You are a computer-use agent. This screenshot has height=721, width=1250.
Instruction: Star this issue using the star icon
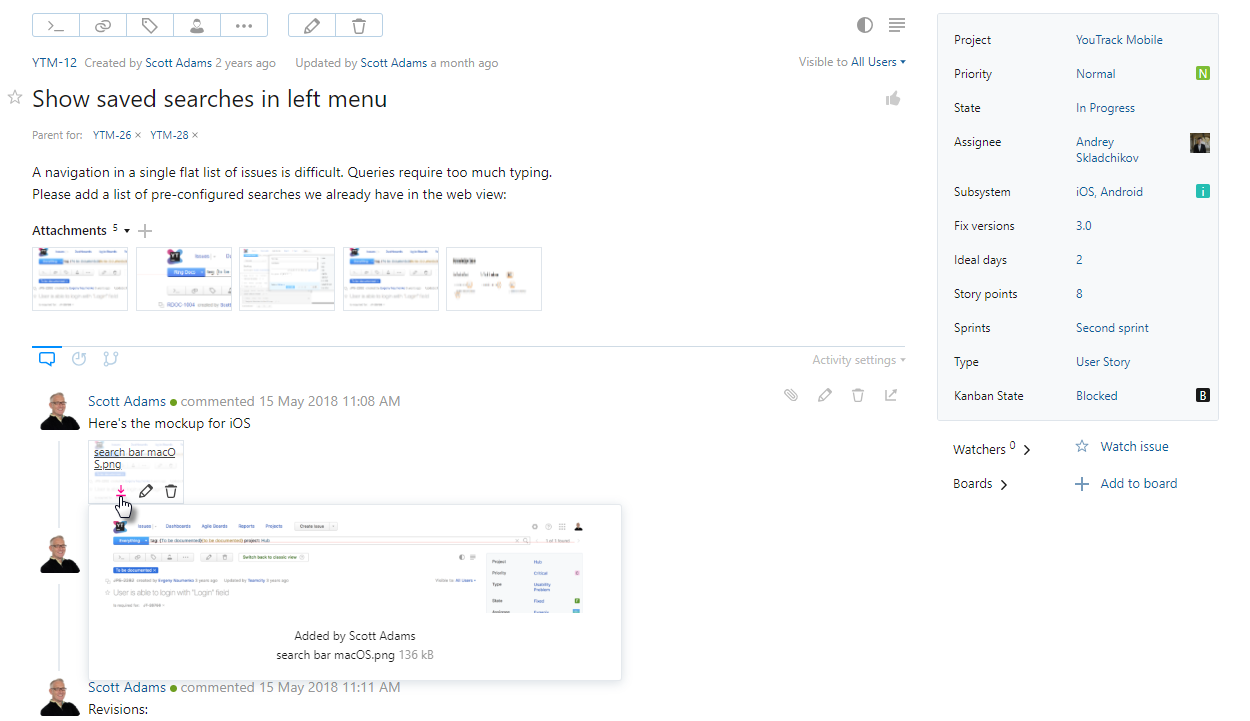point(14,97)
